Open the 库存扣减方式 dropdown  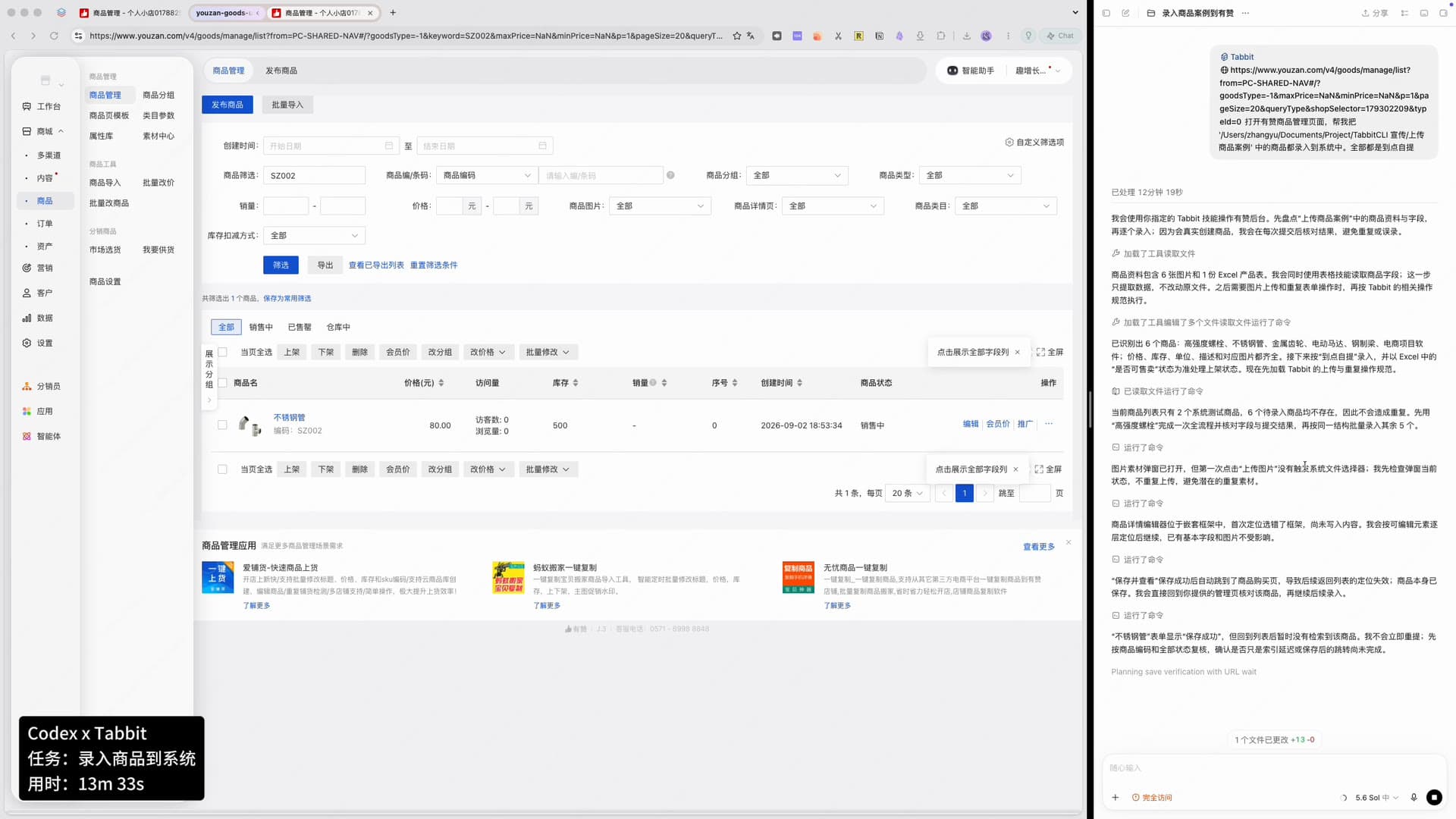[x=314, y=235]
